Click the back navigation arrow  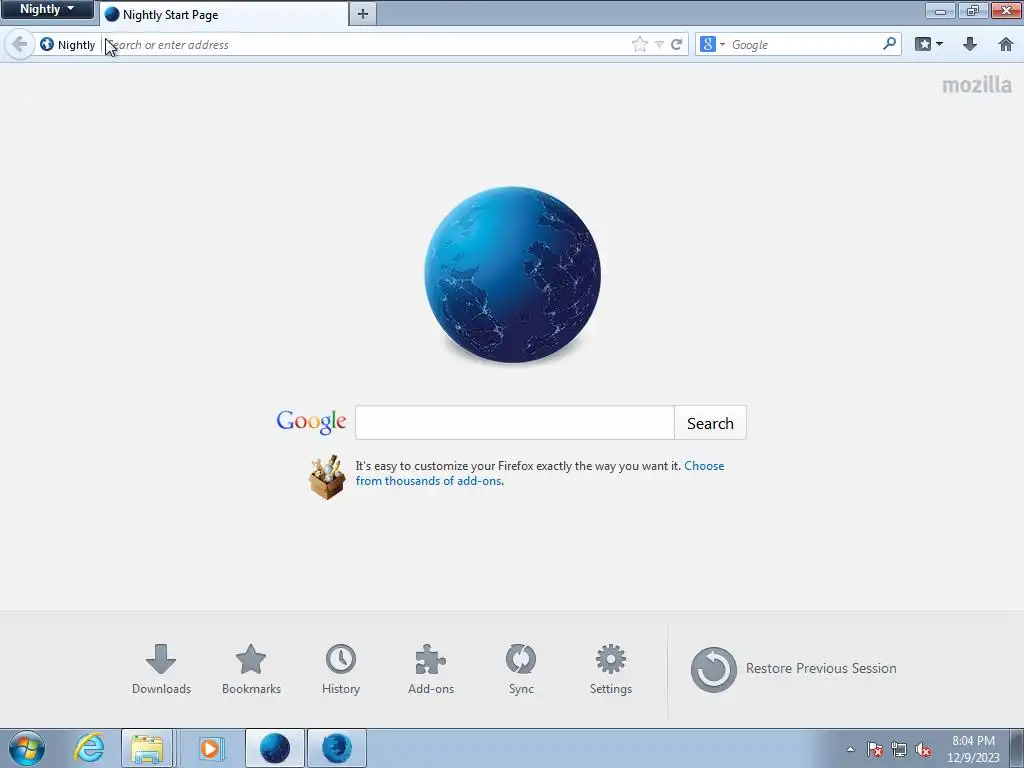coord(20,44)
